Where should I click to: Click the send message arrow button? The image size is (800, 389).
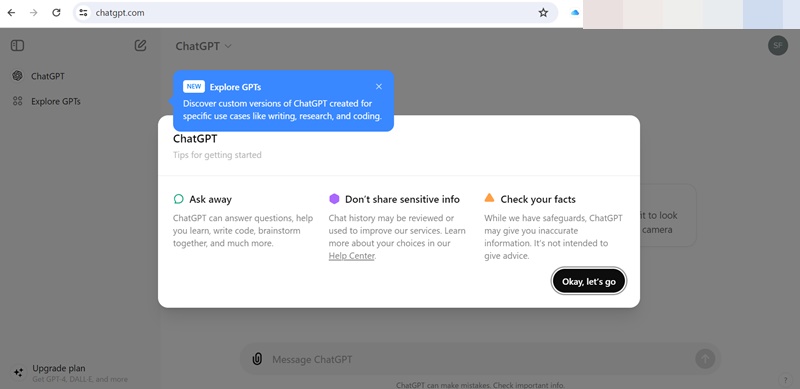(705, 359)
